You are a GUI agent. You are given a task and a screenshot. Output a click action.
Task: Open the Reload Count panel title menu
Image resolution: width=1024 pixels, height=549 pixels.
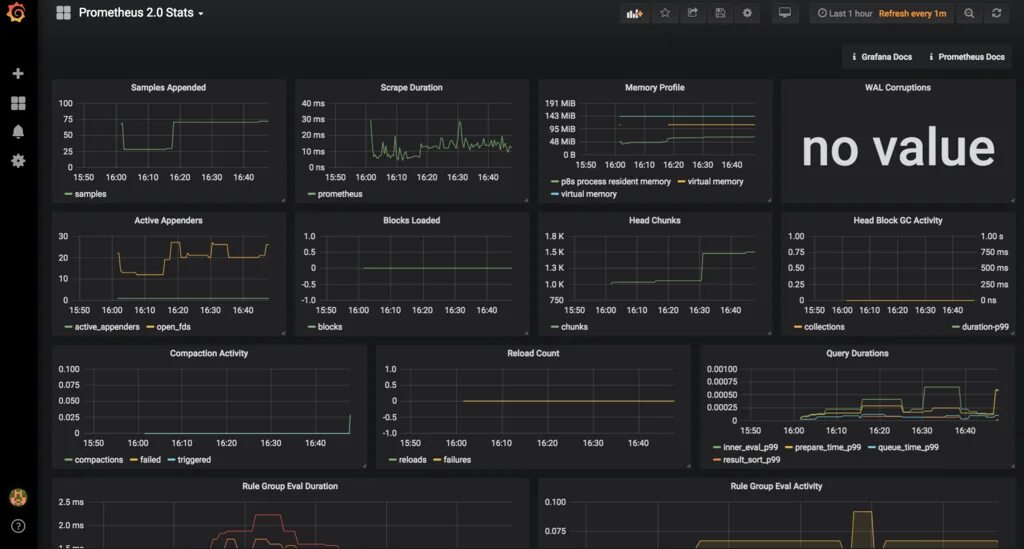click(533, 353)
